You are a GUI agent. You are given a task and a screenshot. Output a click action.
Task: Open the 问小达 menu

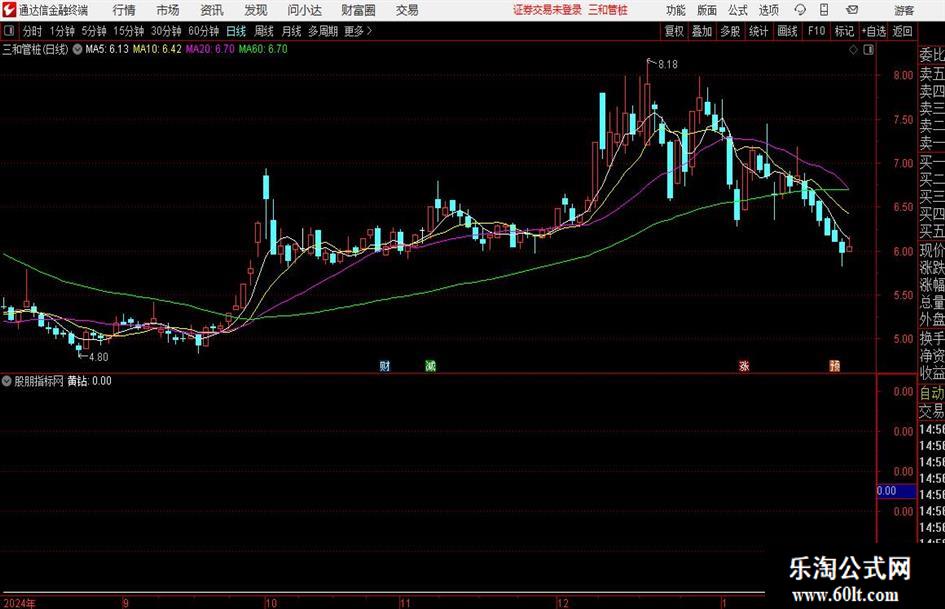(x=304, y=10)
